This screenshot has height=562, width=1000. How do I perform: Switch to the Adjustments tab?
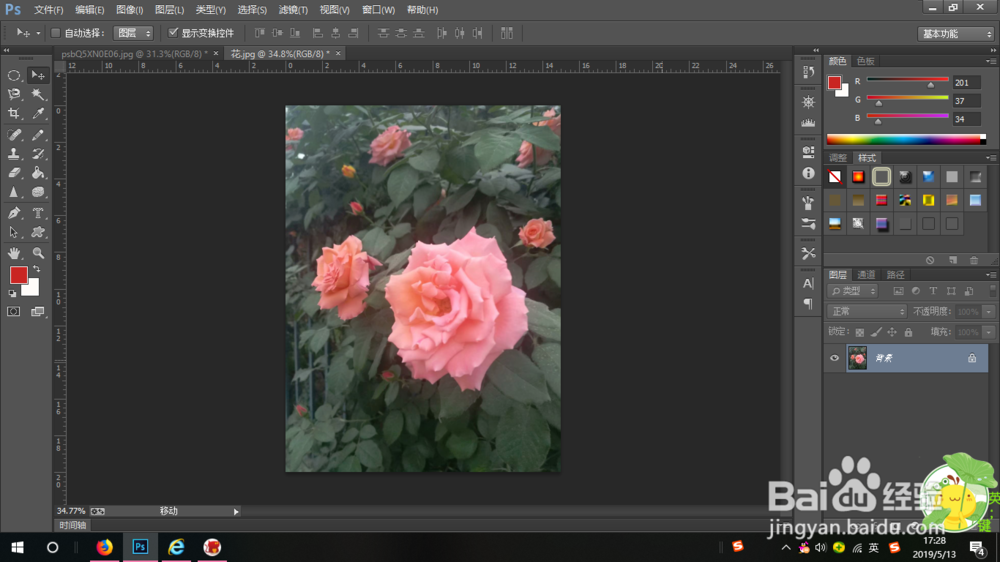point(837,158)
